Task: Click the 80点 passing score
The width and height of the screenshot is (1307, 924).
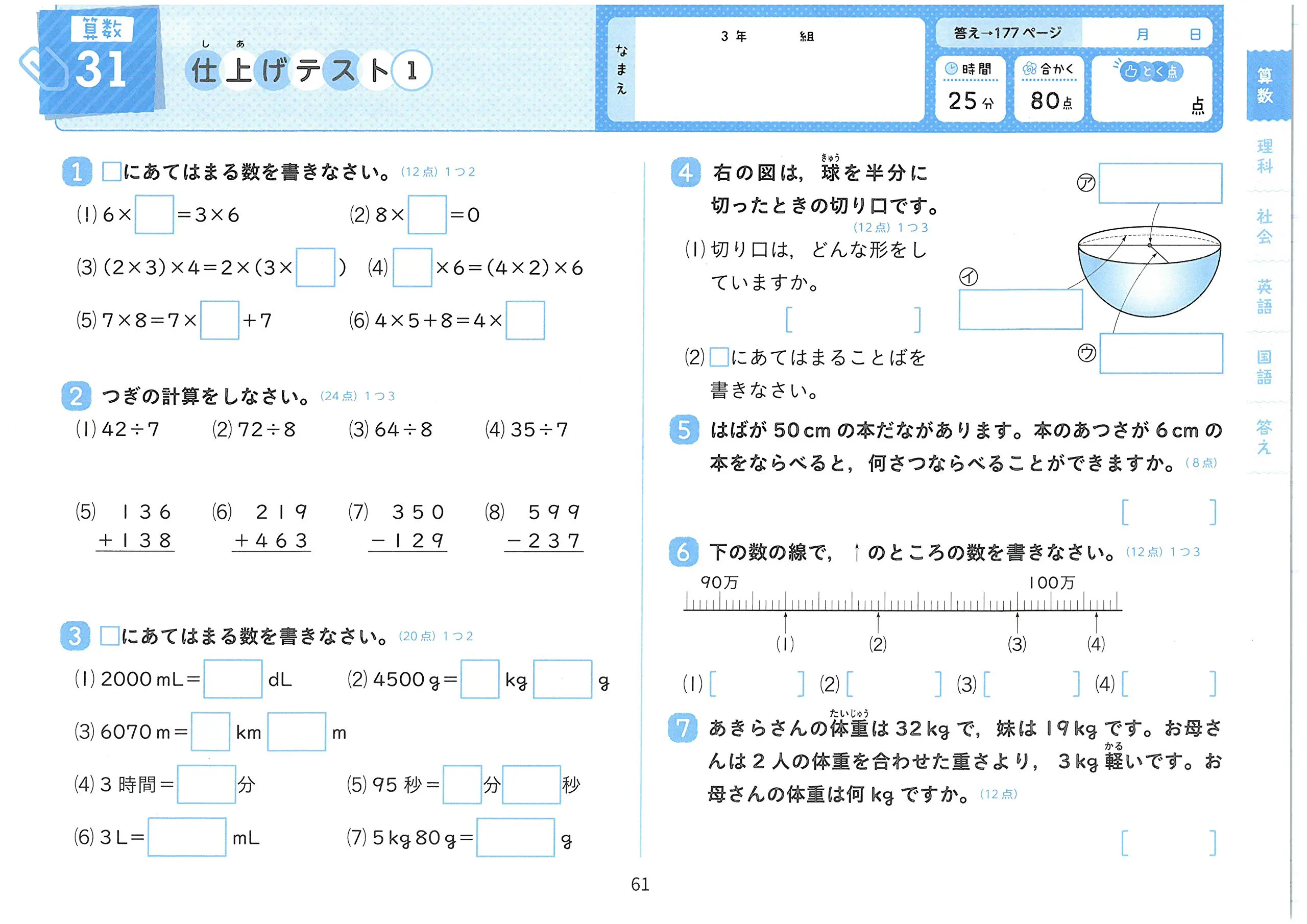Action: (1051, 101)
